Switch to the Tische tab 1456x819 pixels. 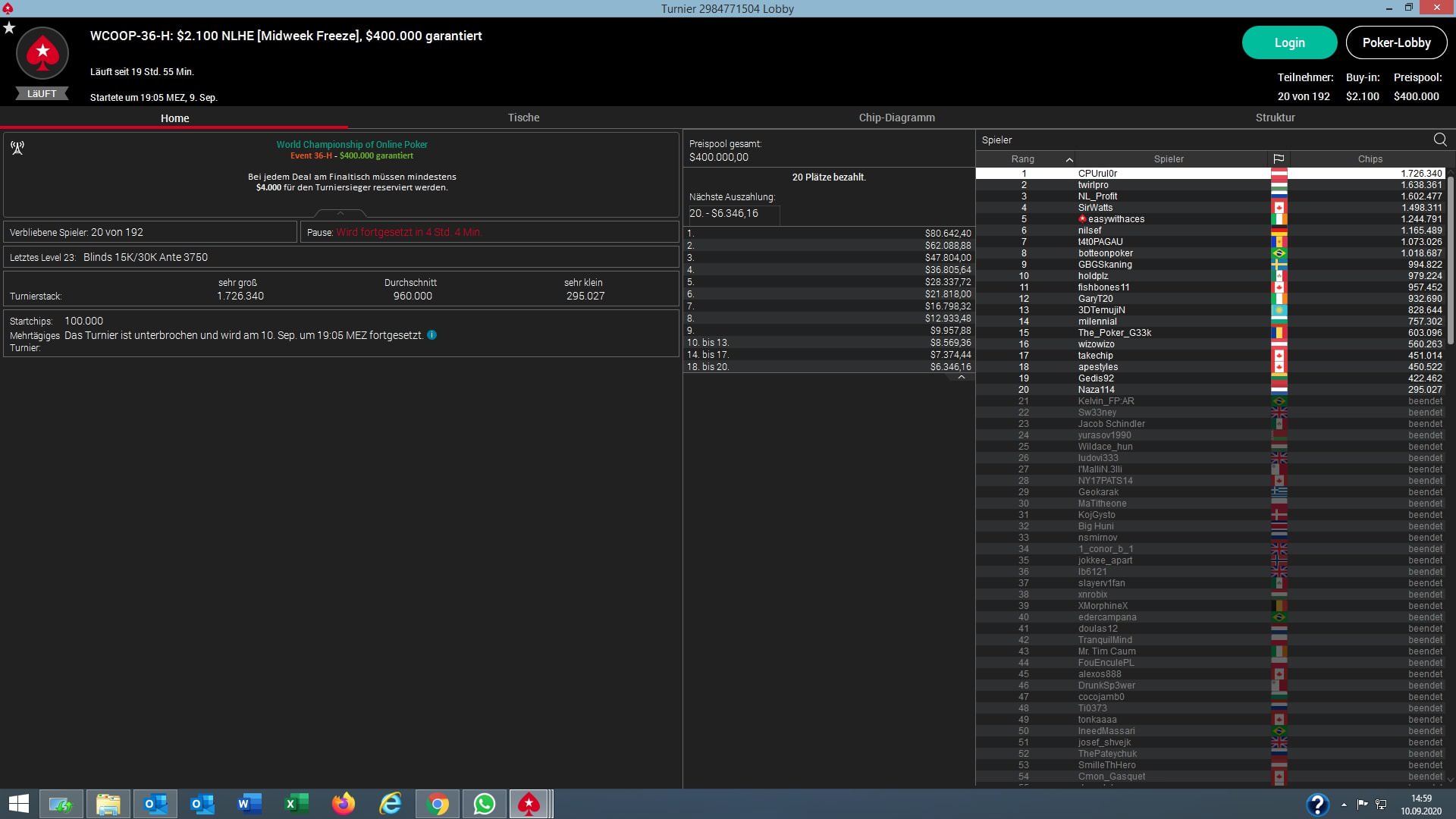coord(523,118)
